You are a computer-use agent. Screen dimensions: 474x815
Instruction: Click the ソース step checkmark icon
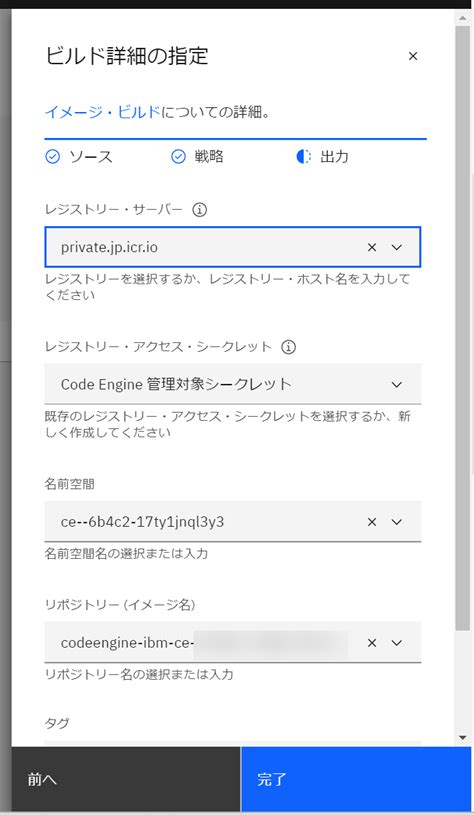52,156
